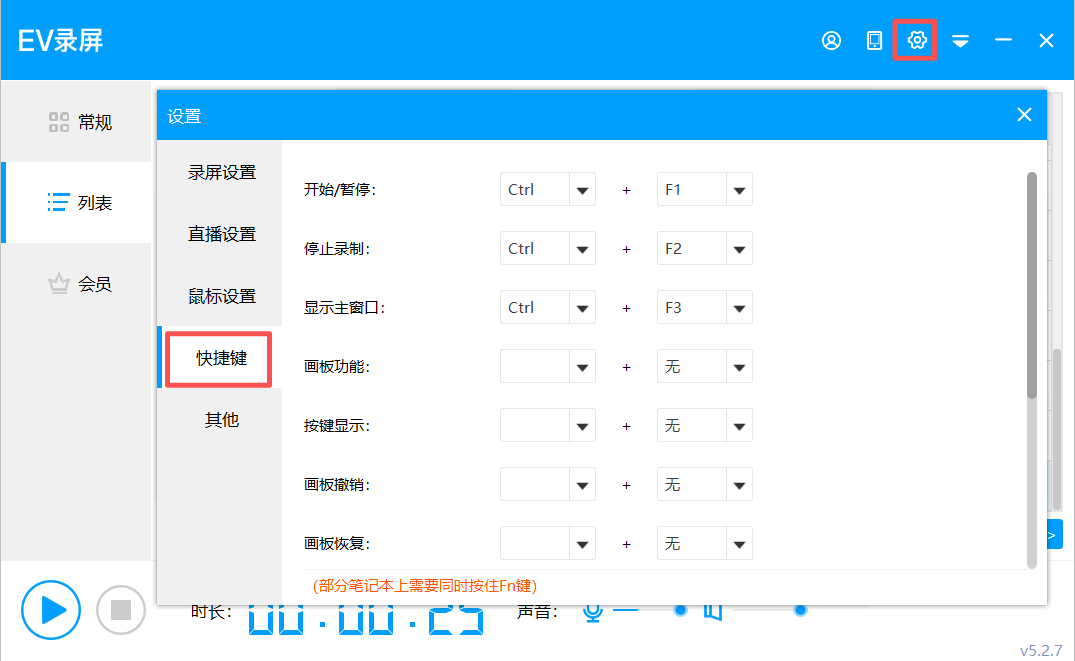Click the EV录屏 title logo
This screenshot has height=661, width=1075.
(60, 41)
